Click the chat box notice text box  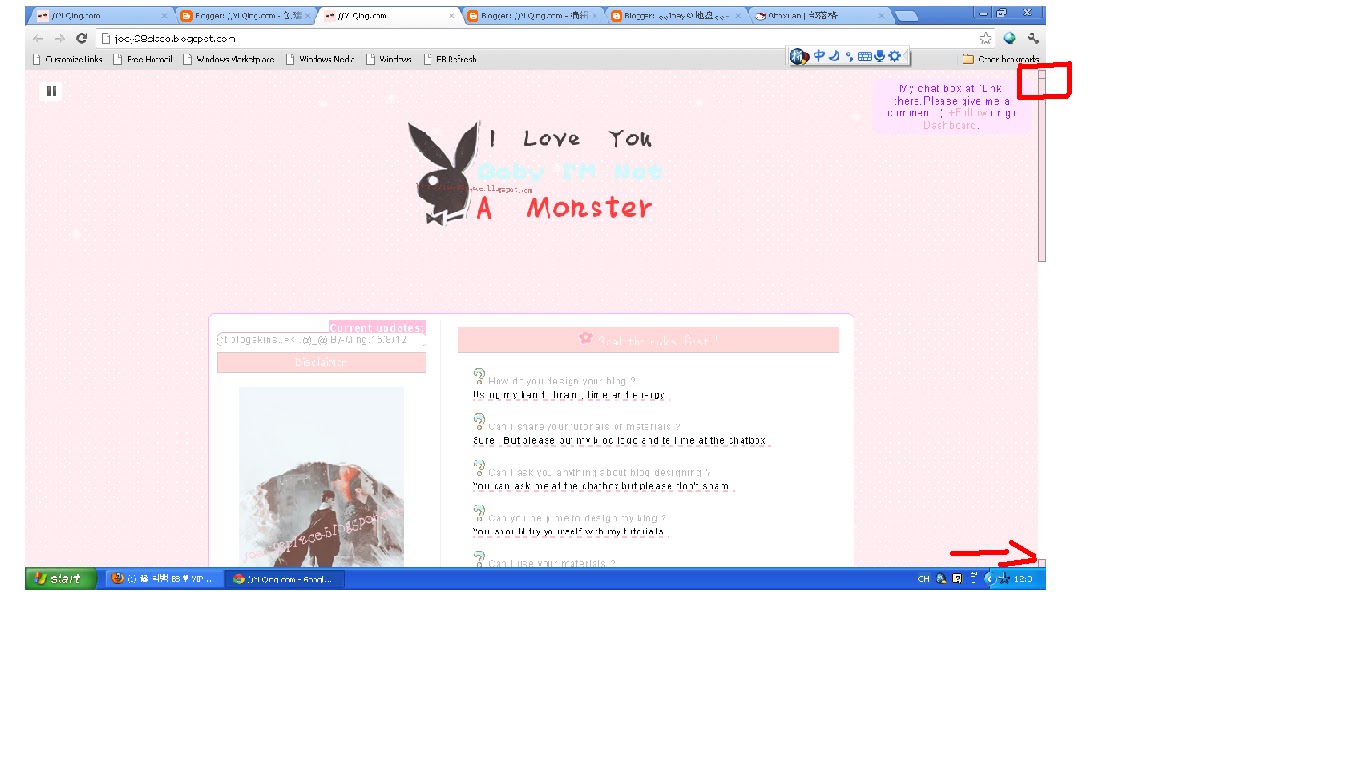tap(951, 107)
